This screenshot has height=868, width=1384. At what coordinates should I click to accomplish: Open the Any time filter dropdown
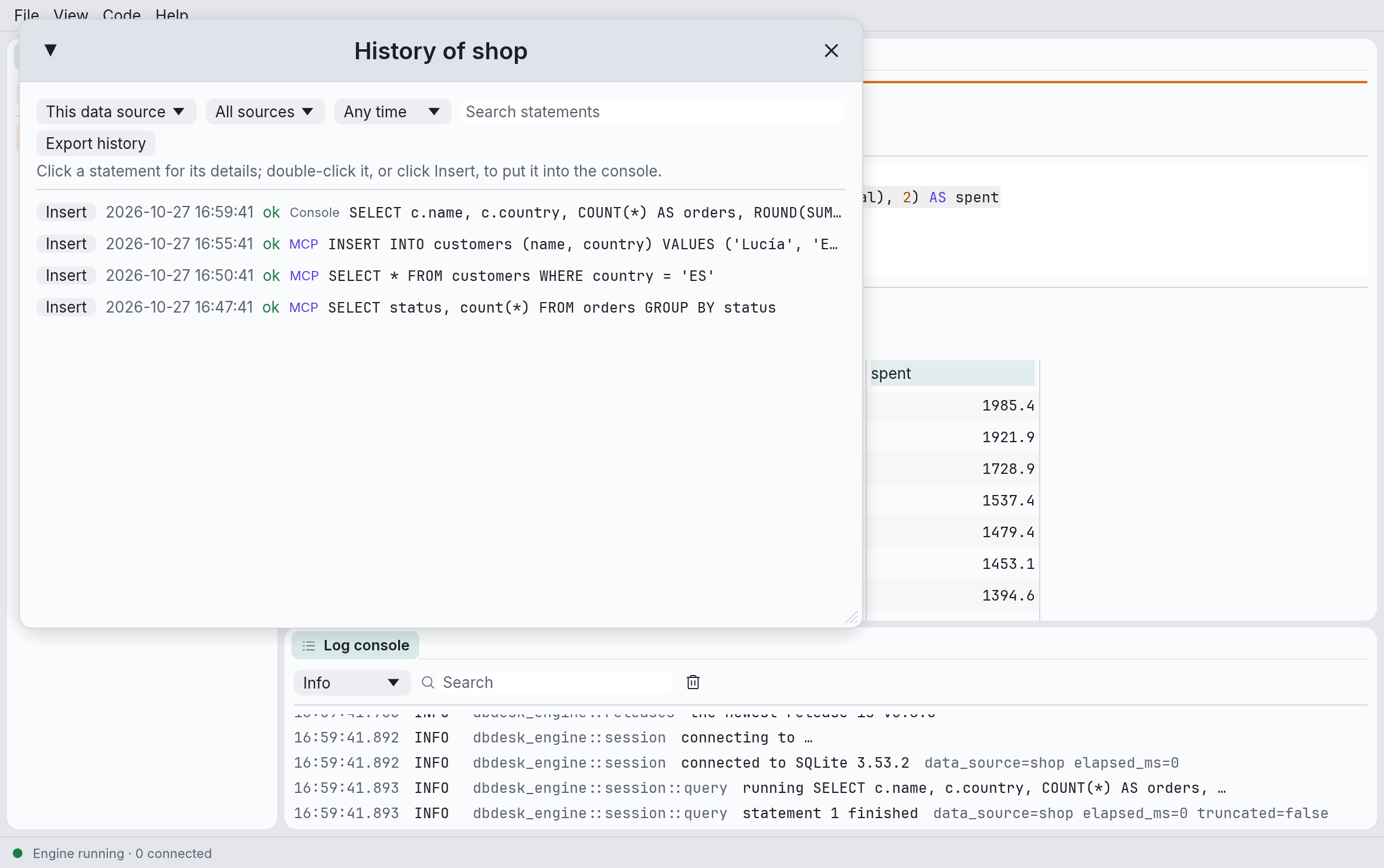pos(392,111)
